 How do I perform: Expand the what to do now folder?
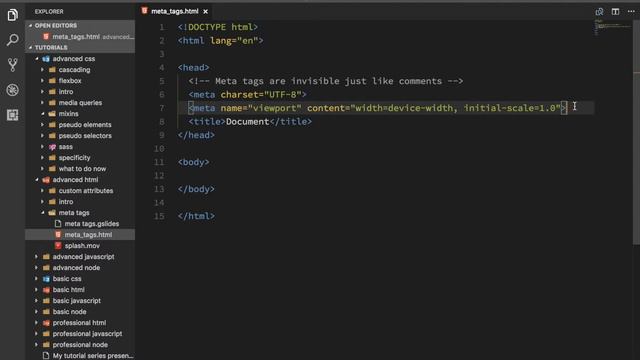(x=42, y=169)
